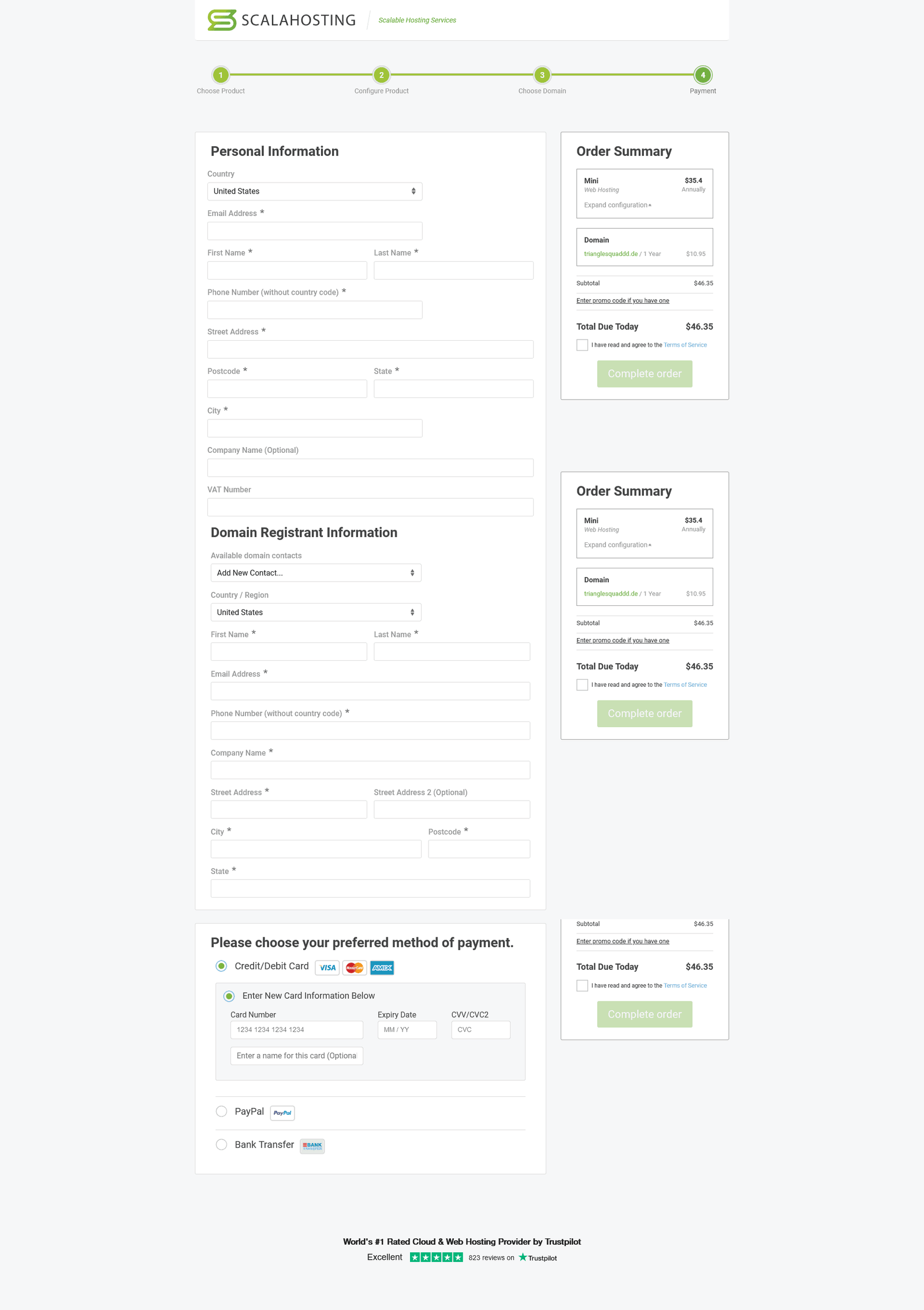
Task: Click the Trustpilot star rating icon
Action: pyautogui.click(x=436, y=1257)
